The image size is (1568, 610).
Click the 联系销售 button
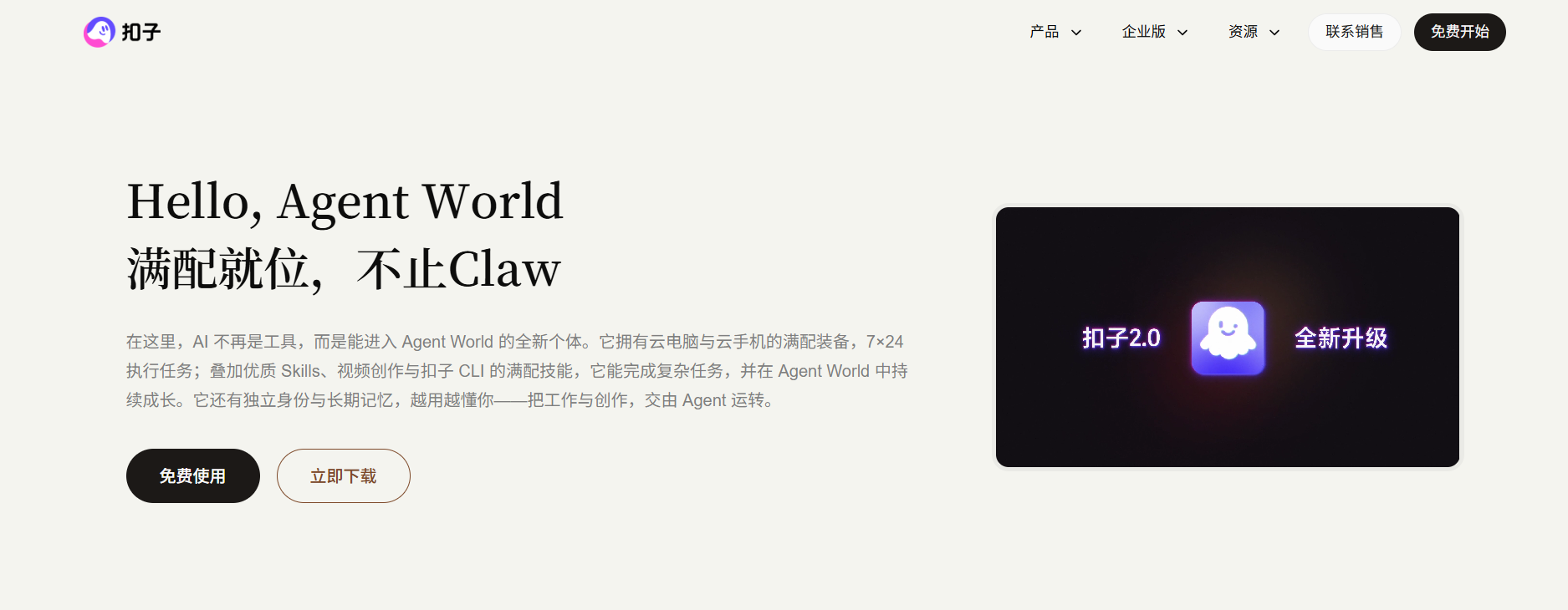[1355, 32]
